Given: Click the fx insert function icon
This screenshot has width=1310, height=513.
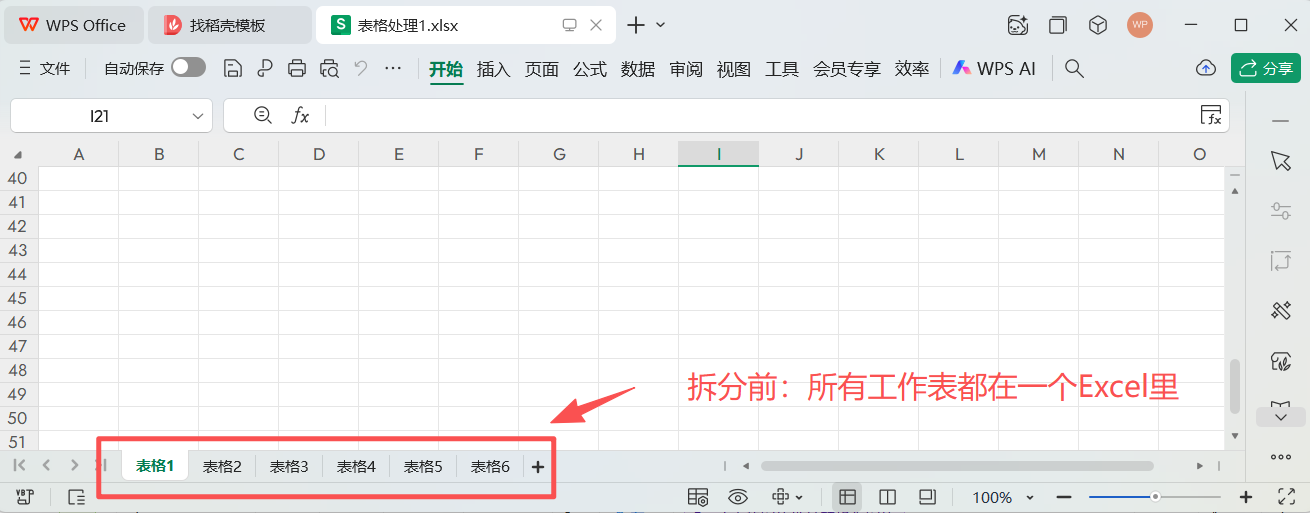Looking at the screenshot, I should [300, 116].
